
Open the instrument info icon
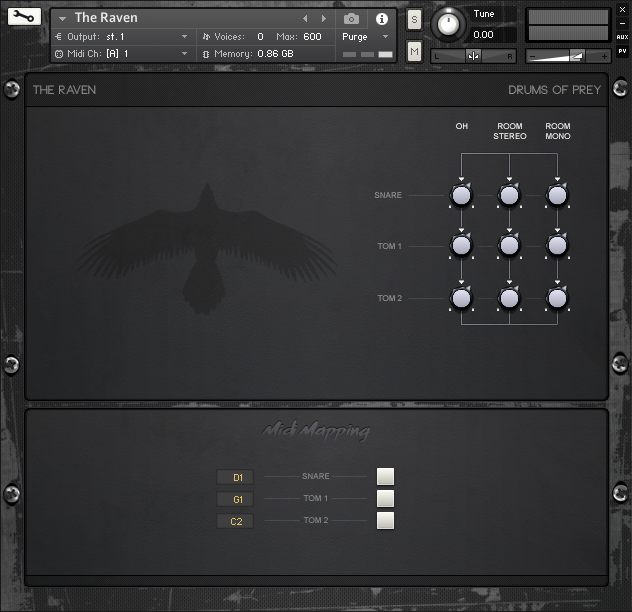(x=381, y=19)
